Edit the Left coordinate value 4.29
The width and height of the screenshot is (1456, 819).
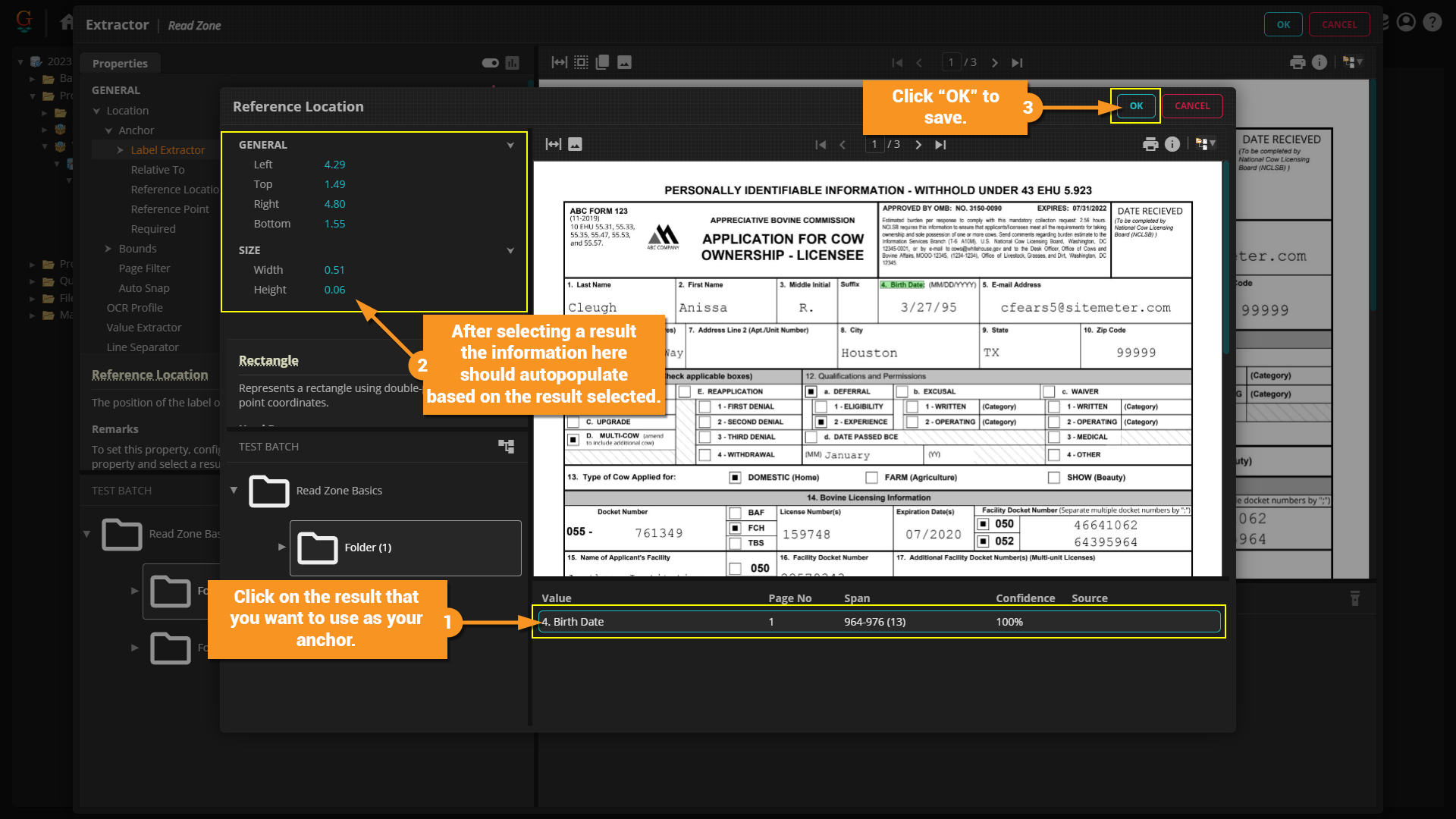click(x=334, y=165)
